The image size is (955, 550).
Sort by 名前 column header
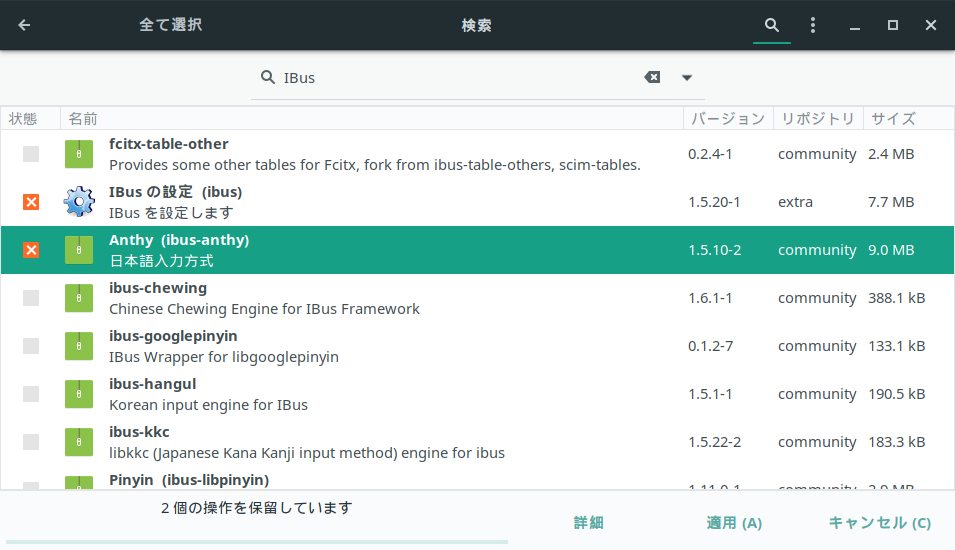(372, 118)
